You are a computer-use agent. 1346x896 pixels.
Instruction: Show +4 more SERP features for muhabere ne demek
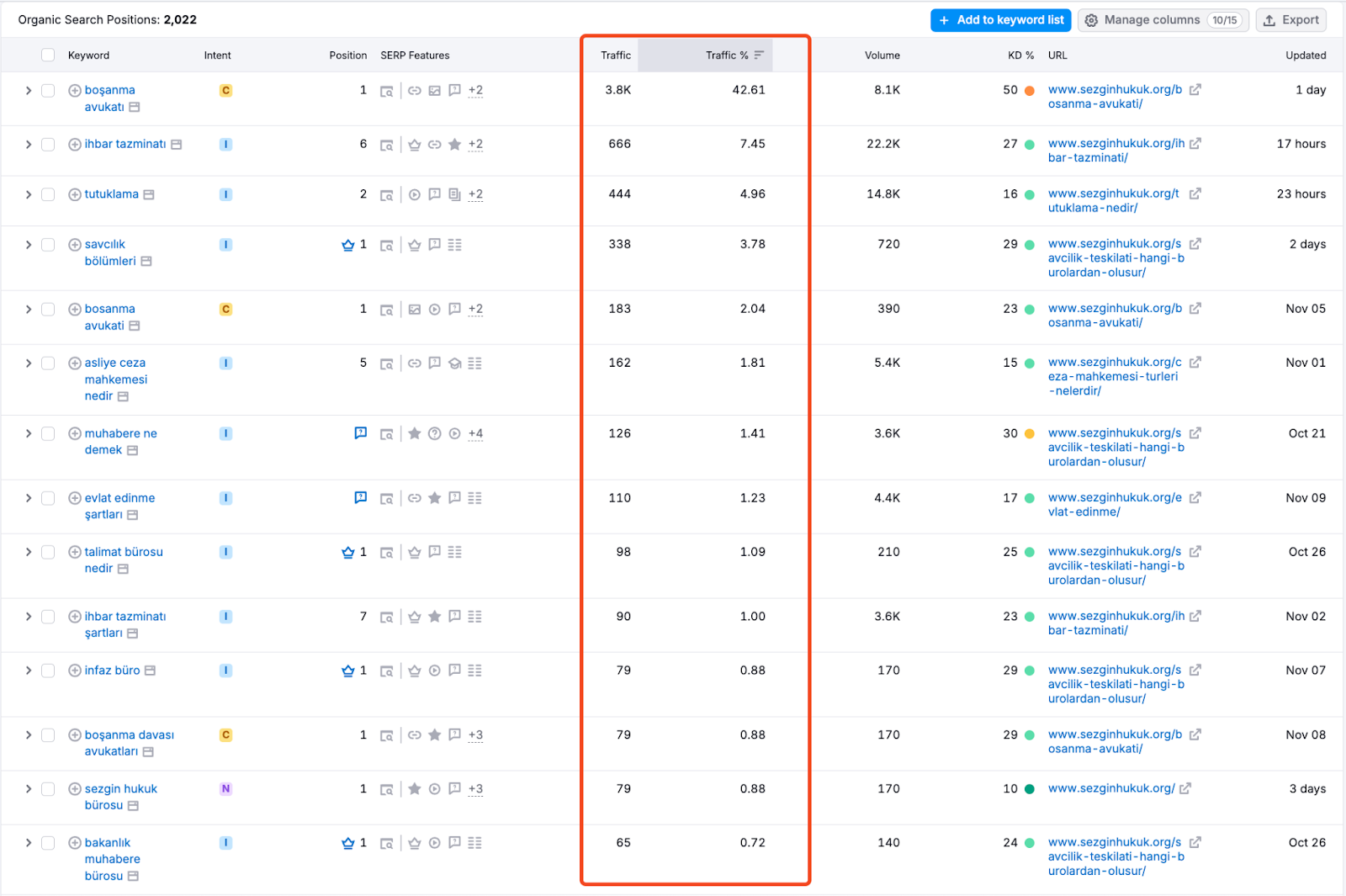pyautogui.click(x=475, y=433)
